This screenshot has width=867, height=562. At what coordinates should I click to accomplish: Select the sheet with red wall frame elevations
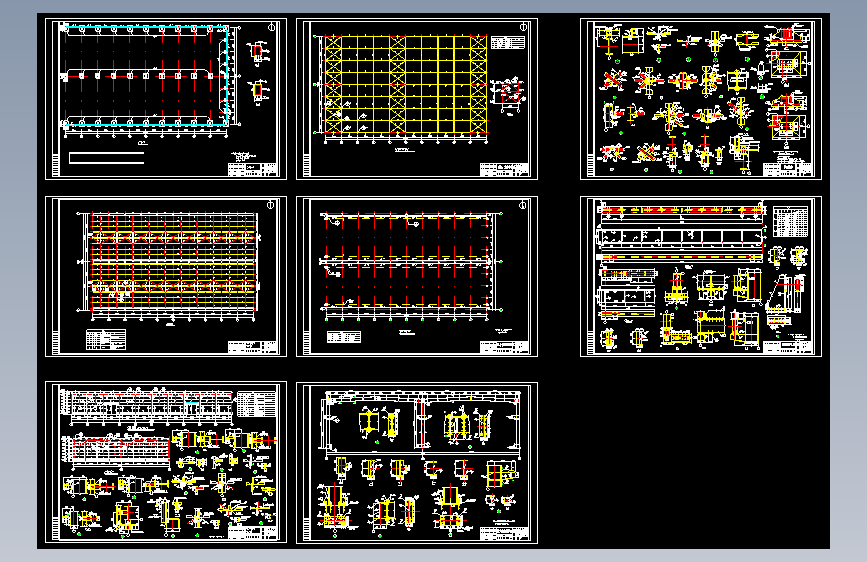point(166,462)
